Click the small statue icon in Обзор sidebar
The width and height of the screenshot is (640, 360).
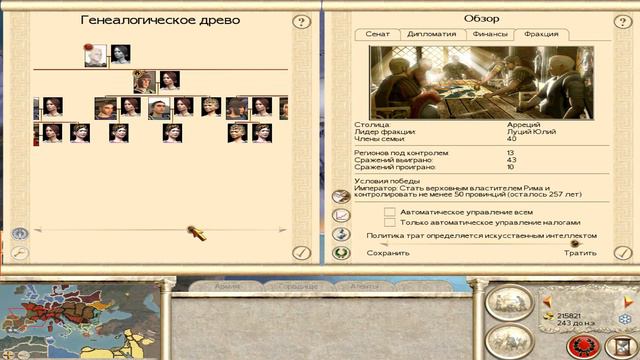(x=341, y=234)
